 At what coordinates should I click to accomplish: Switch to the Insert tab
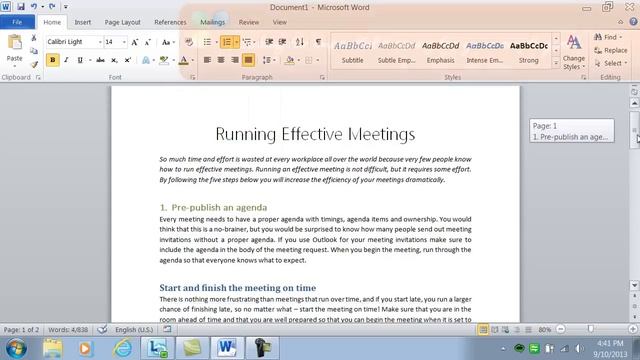coord(82,22)
